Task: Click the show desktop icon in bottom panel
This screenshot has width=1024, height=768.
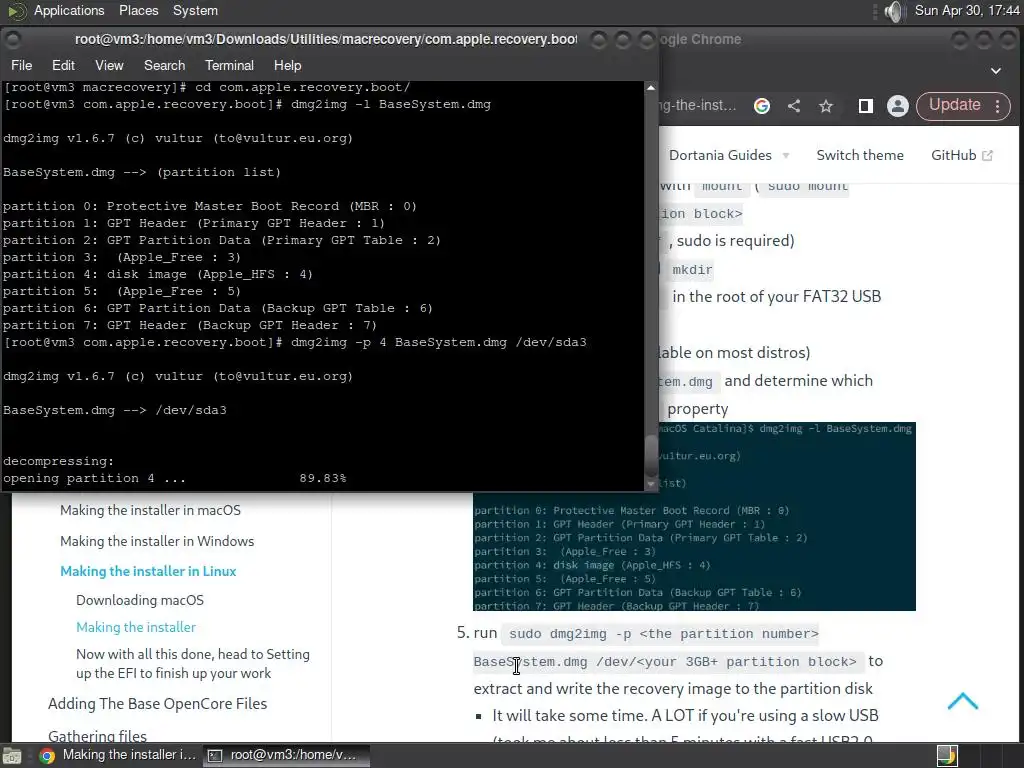Action: click(x=12, y=756)
